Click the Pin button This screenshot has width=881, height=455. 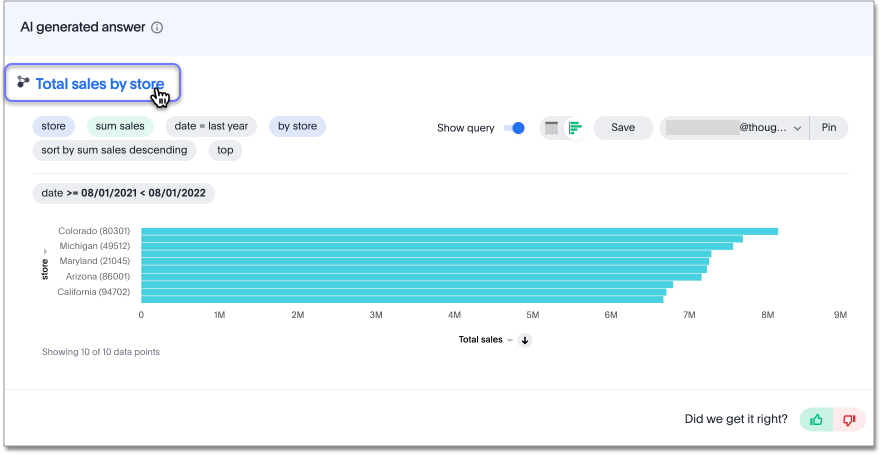(828, 128)
